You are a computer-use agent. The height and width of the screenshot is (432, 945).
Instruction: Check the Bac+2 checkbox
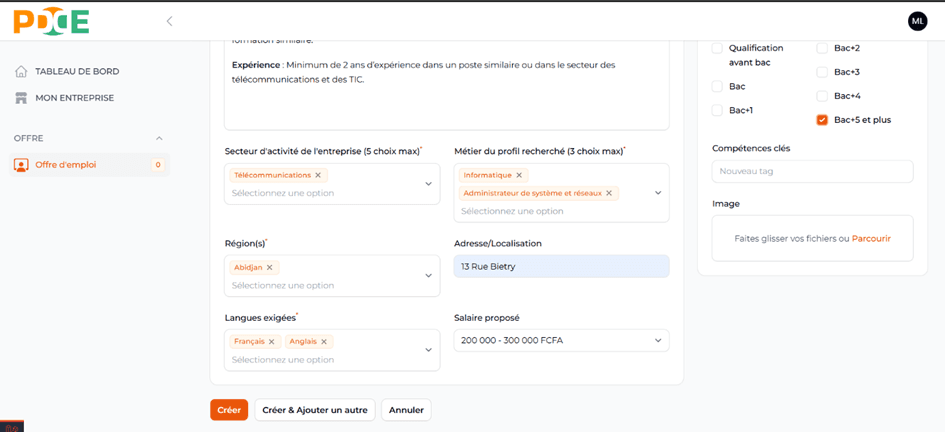(x=822, y=48)
